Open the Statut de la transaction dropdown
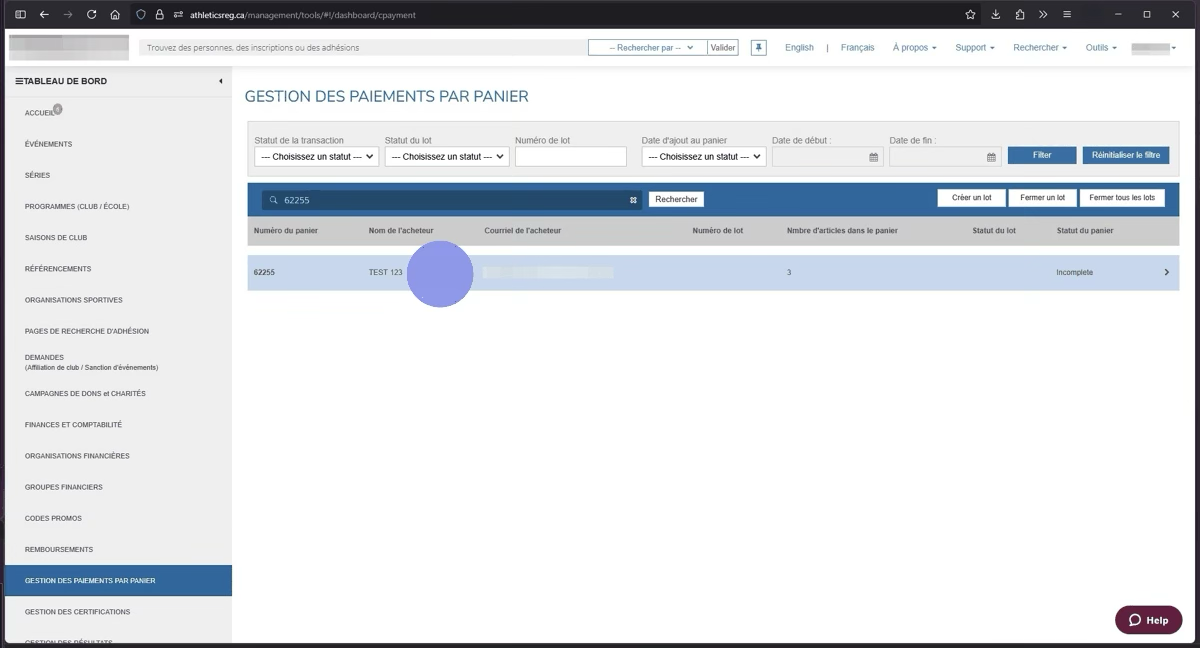 tap(316, 157)
